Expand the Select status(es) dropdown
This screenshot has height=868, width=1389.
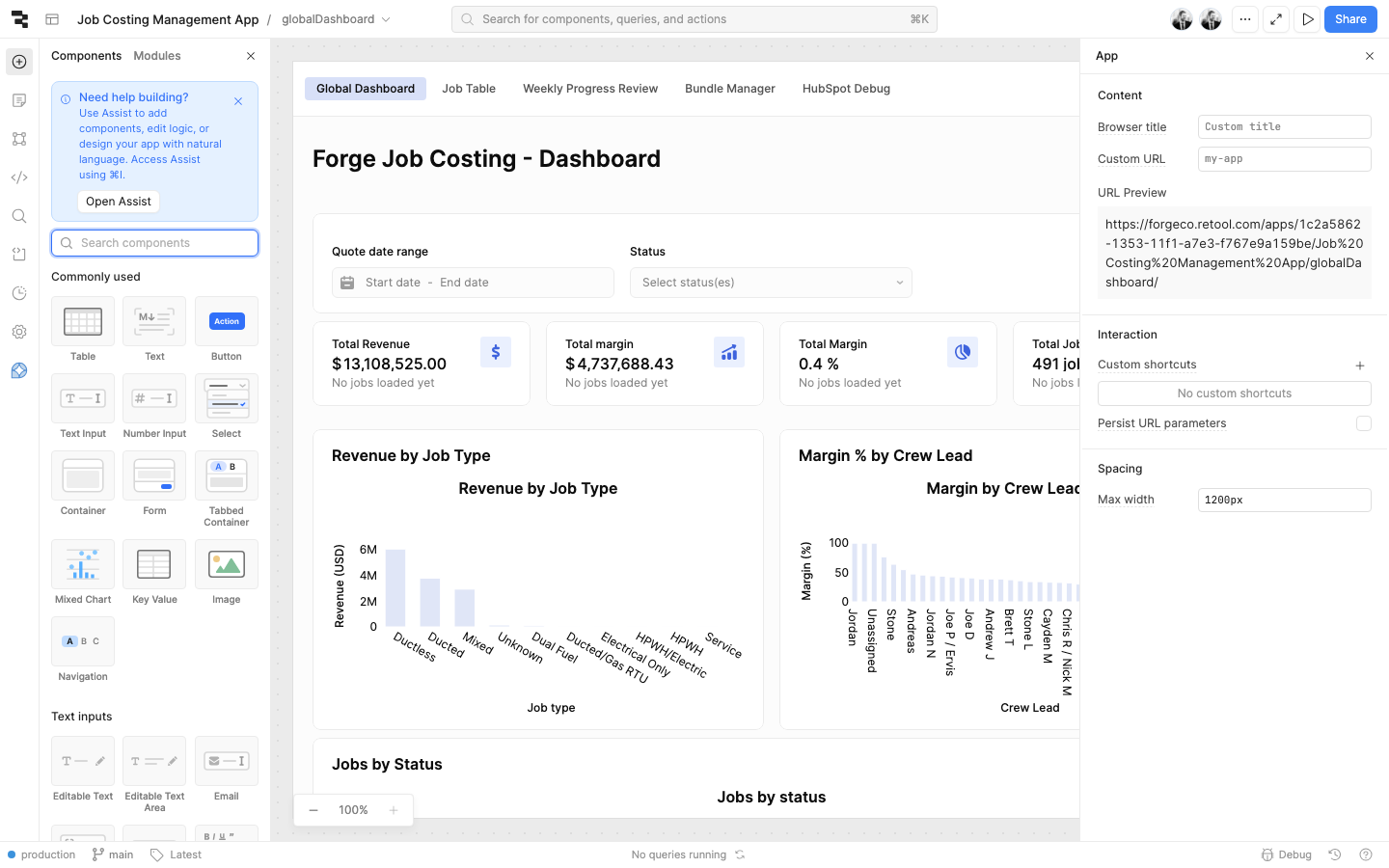771,283
